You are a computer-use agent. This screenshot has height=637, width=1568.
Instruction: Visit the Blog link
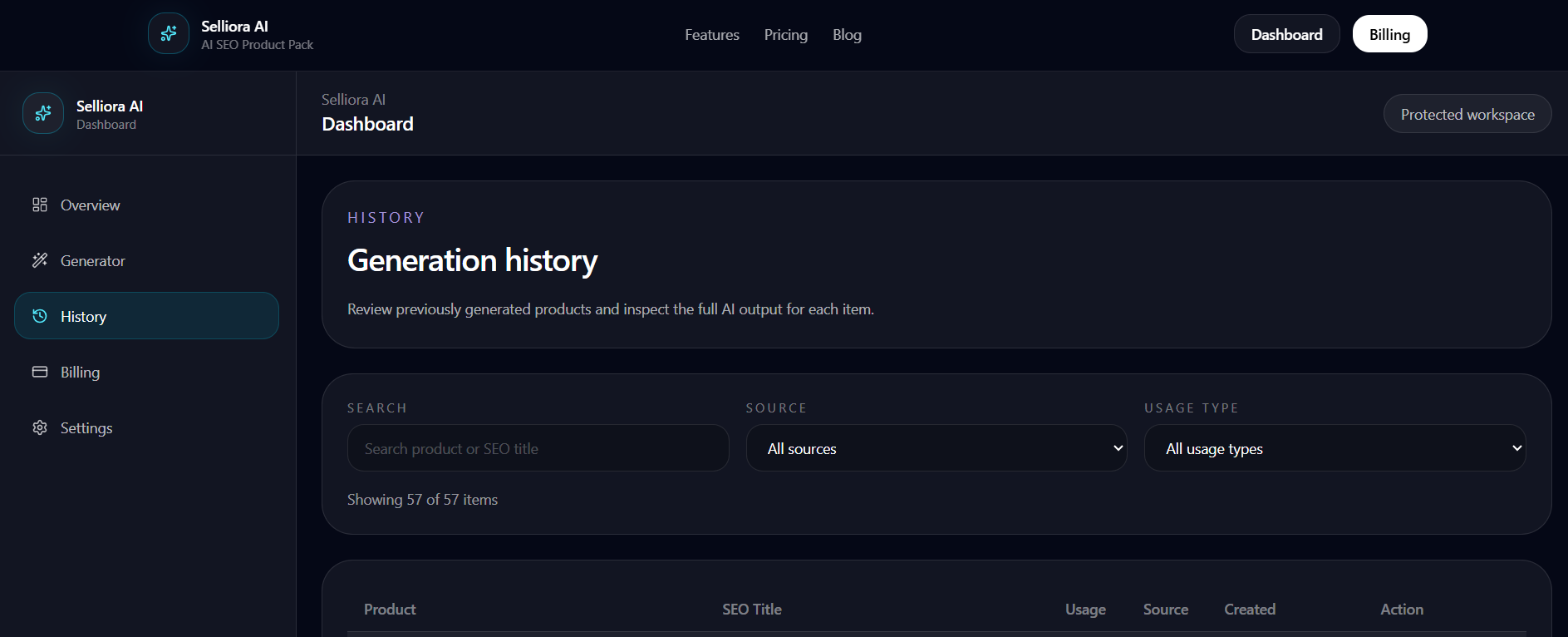pos(847,35)
